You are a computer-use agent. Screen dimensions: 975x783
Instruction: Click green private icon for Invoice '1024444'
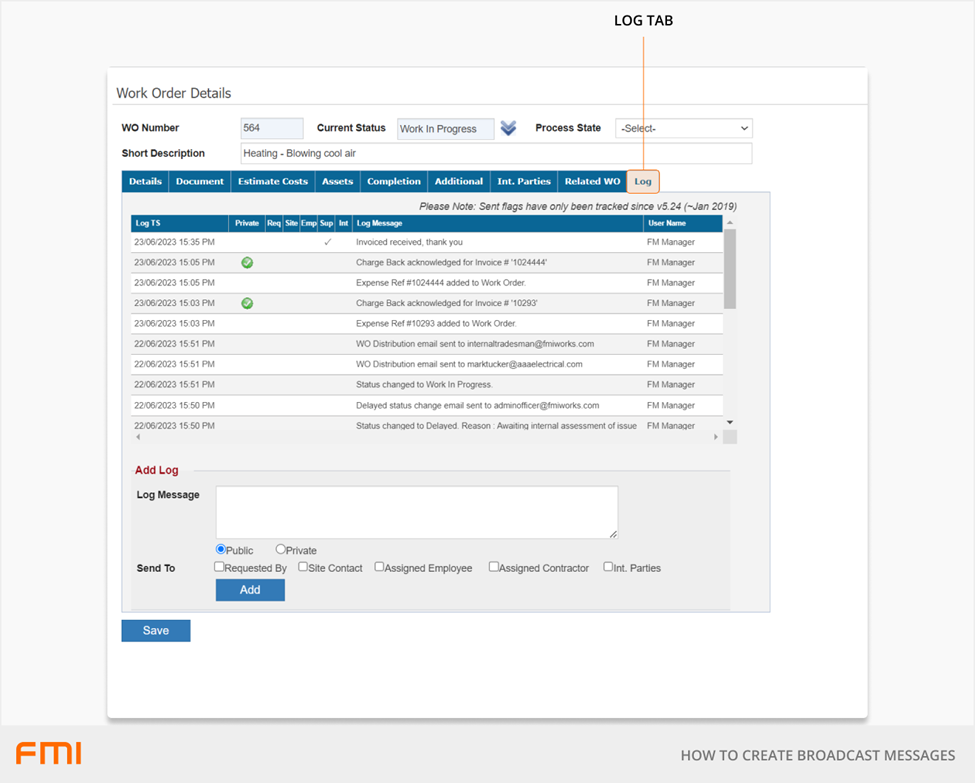pos(247,263)
